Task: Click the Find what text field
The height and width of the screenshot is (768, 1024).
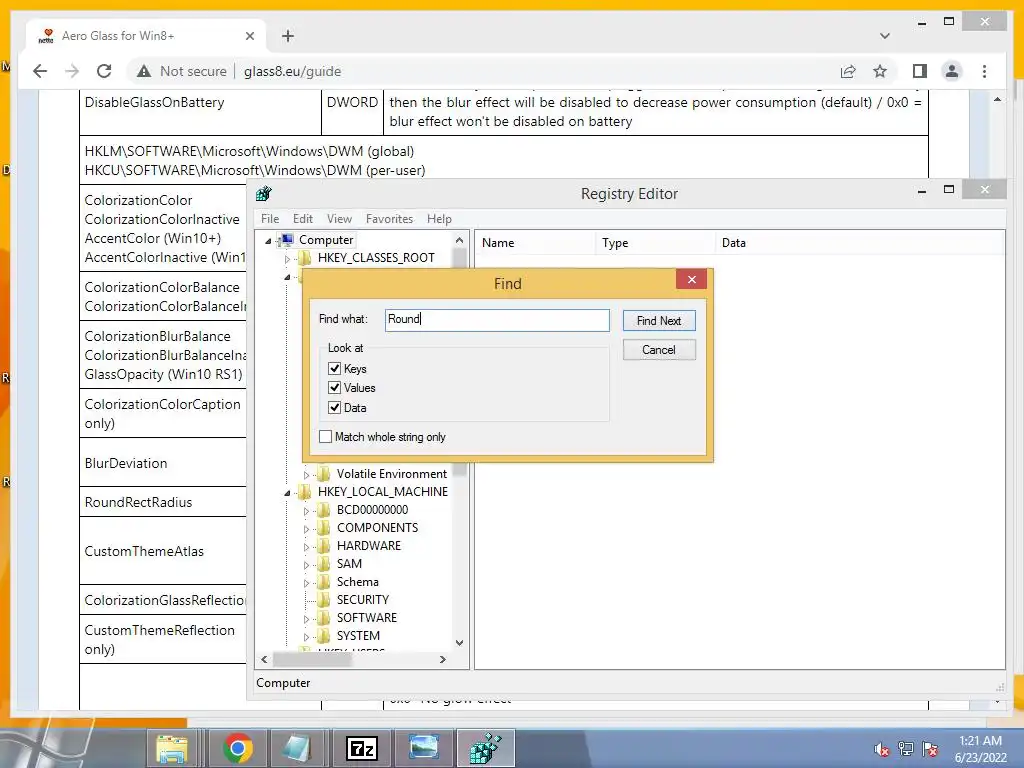Action: coord(497,320)
